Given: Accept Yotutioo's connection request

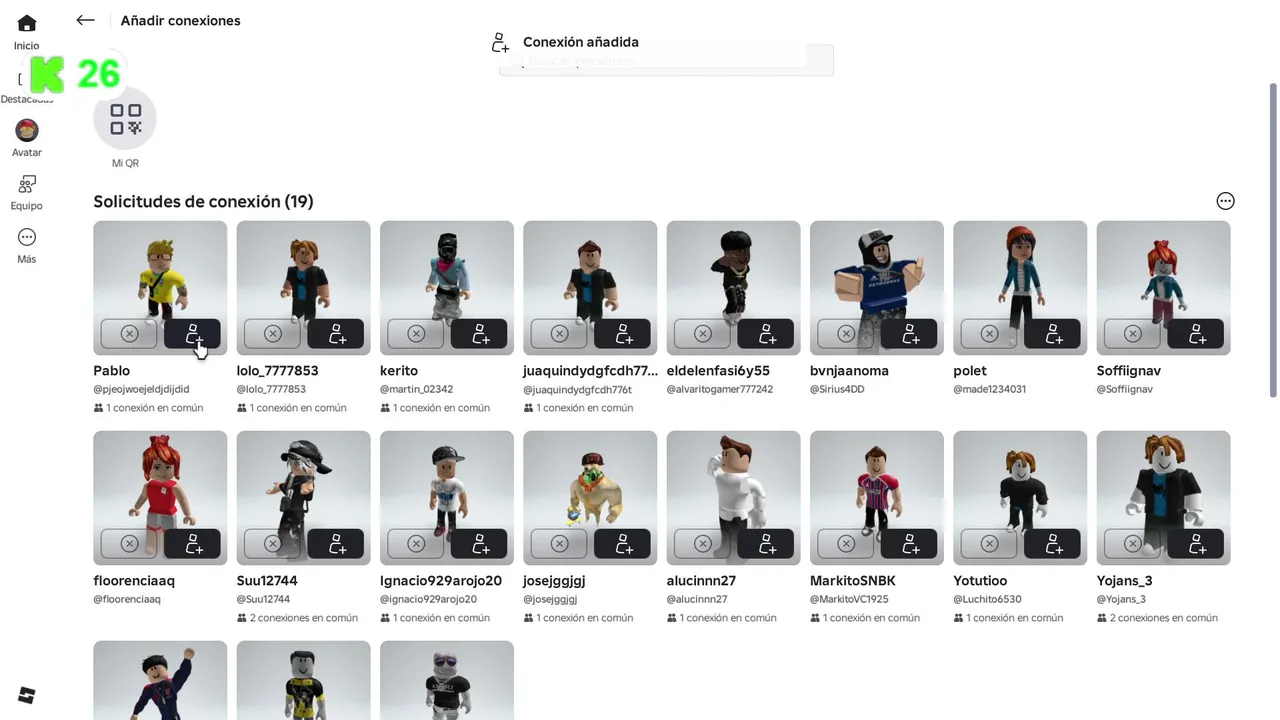Looking at the screenshot, I should [x=1052, y=543].
